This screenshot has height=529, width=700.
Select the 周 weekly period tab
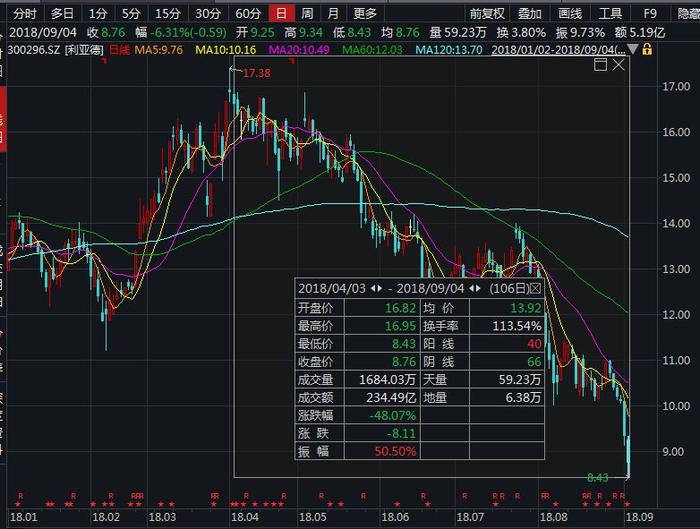tap(307, 13)
